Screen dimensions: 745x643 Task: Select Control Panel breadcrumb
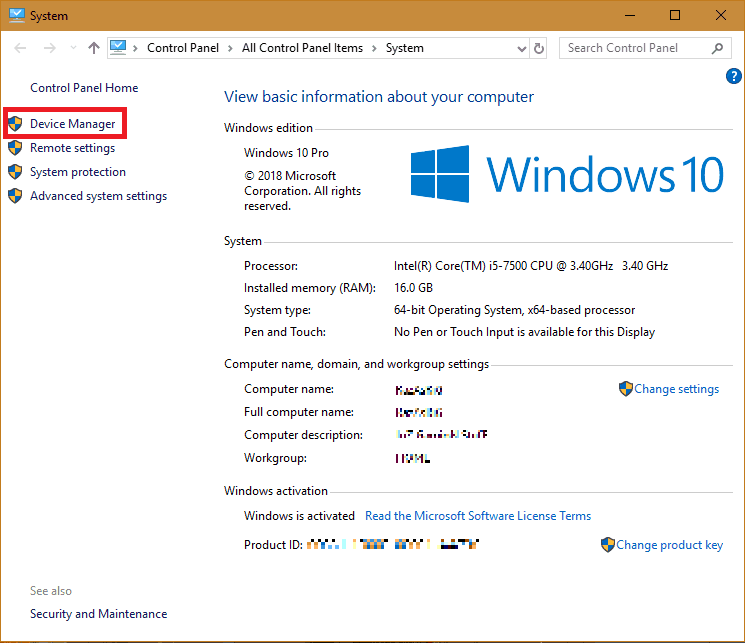tap(183, 48)
